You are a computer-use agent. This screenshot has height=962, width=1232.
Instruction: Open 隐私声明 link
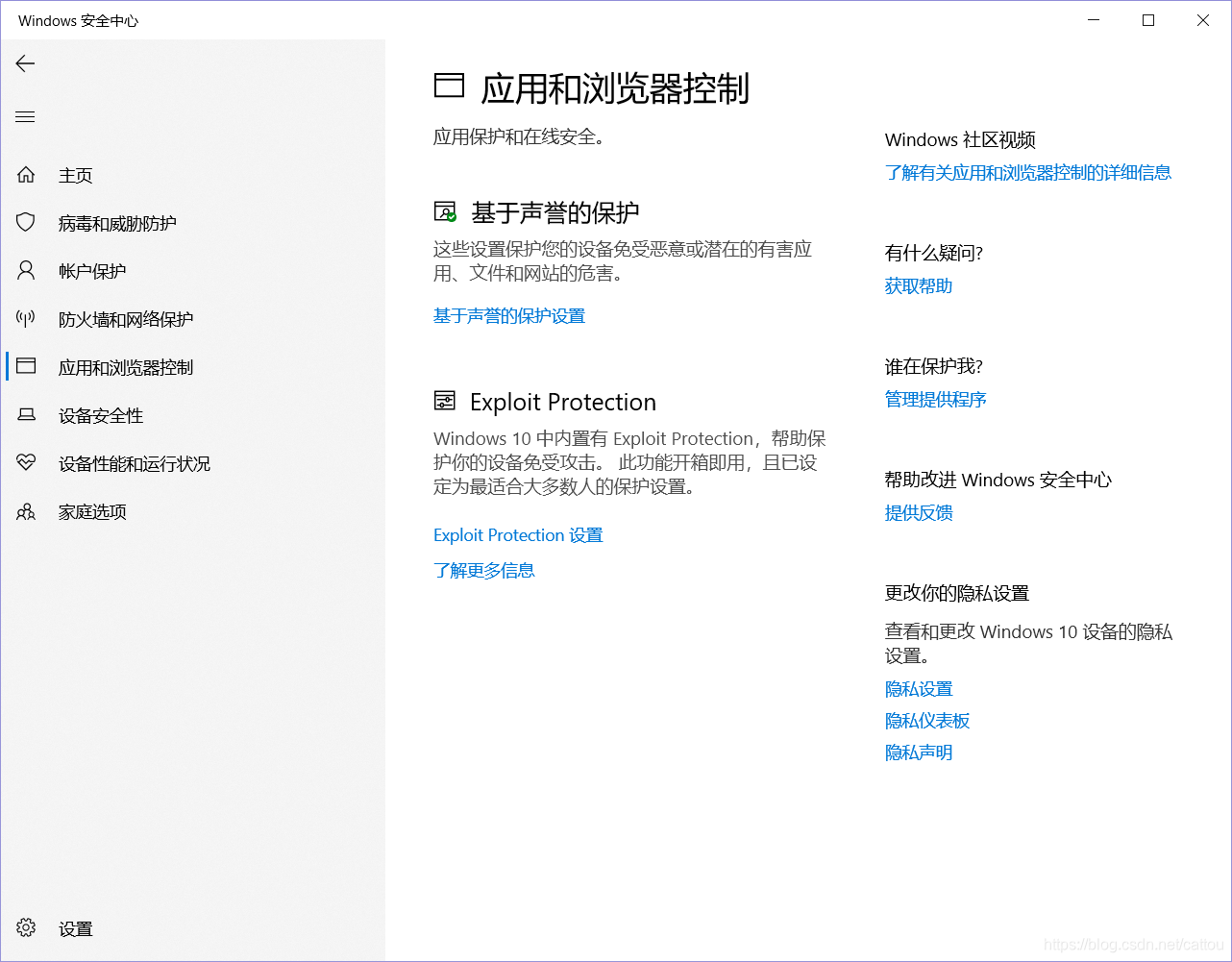point(919,752)
